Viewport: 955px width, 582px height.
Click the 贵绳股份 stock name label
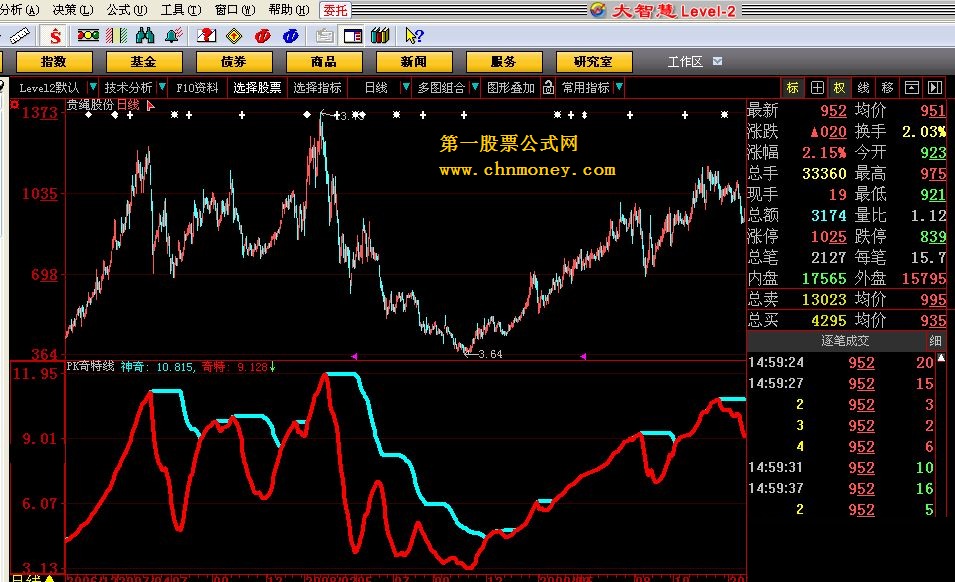(90, 105)
